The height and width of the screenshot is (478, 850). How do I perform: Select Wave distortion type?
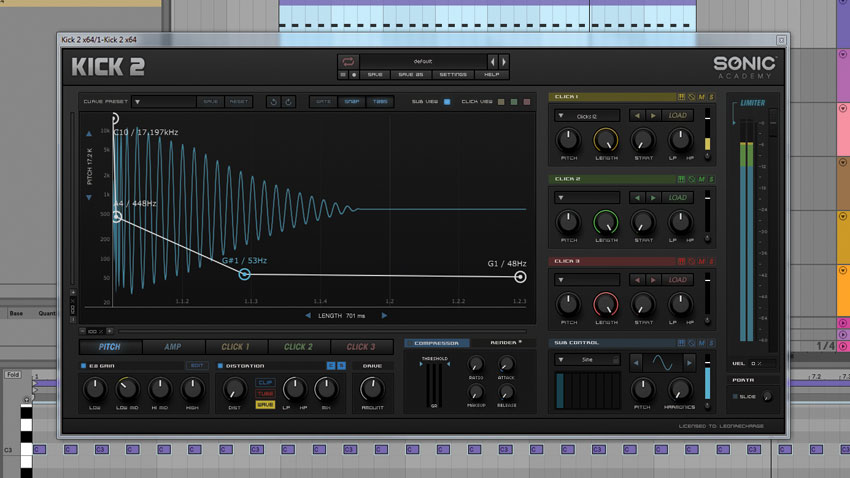pos(265,405)
